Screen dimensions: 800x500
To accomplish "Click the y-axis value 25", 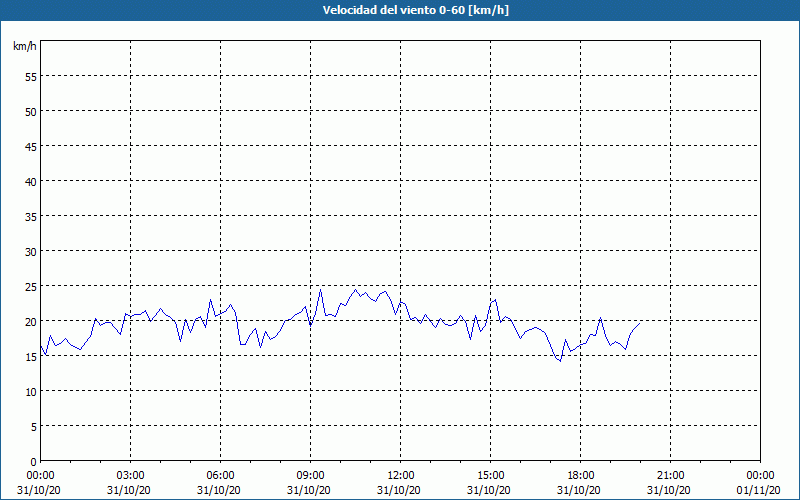I will [x=31, y=287].
